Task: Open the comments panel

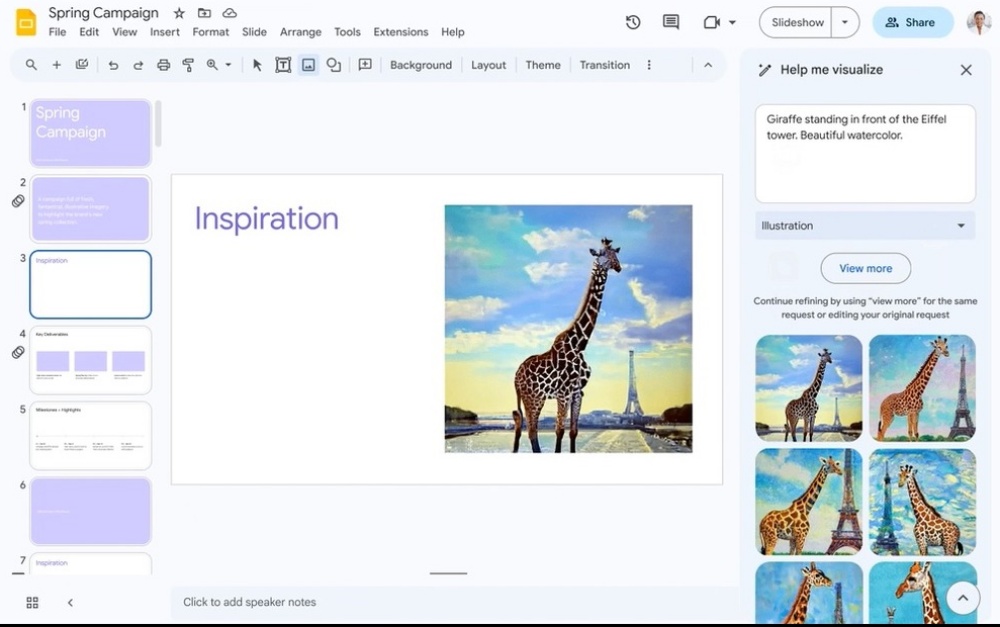Action: point(670,21)
